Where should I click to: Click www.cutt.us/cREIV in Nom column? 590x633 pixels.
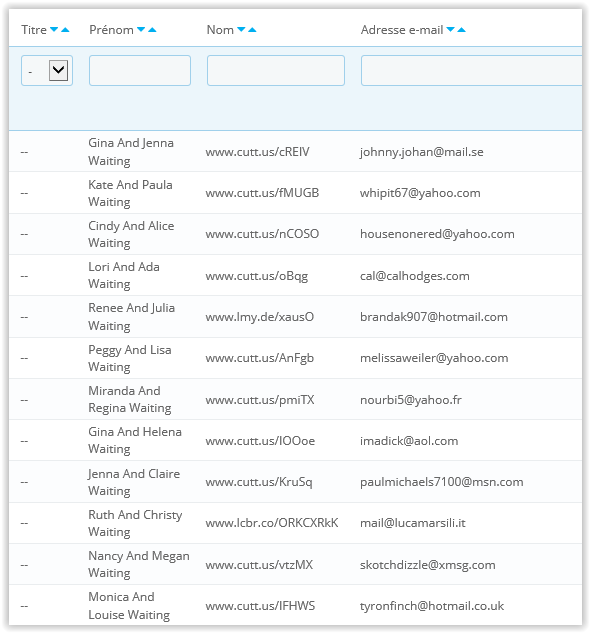click(x=257, y=152)
